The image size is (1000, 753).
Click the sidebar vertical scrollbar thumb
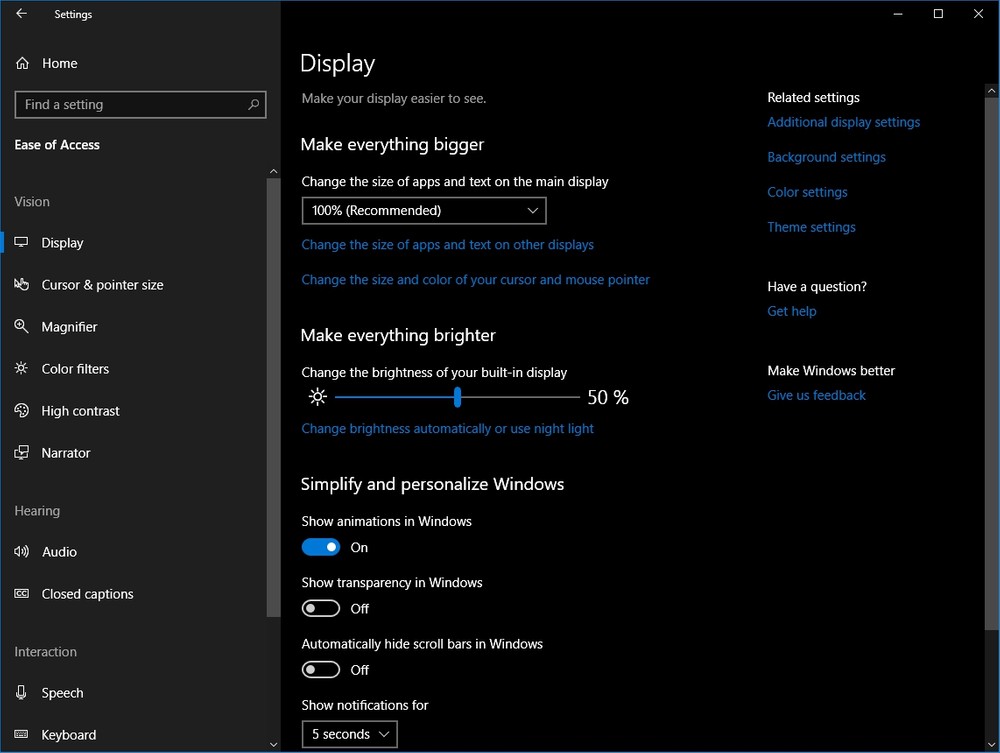[x=274, y=398]
